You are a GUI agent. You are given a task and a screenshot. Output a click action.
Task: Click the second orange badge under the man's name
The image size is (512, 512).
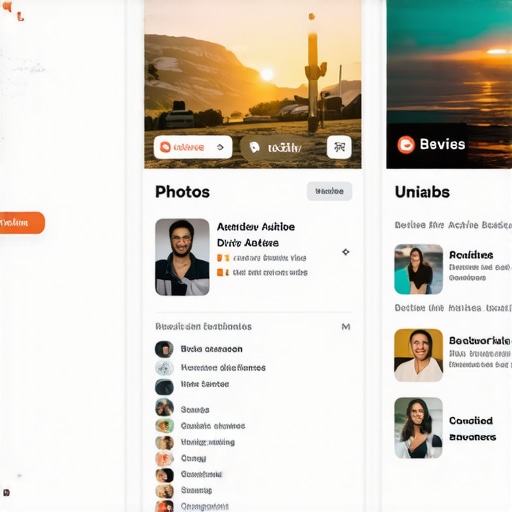click(223, 272)
